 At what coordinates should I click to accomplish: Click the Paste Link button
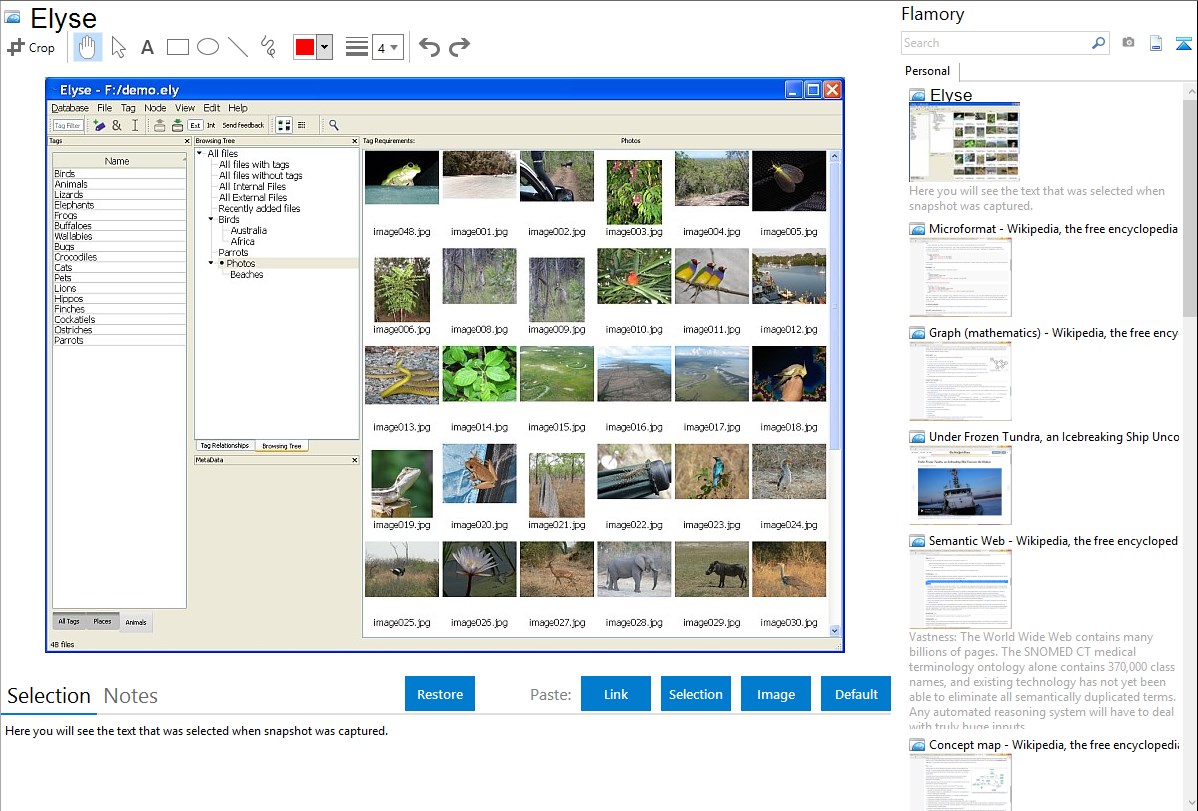pos(616,694)
